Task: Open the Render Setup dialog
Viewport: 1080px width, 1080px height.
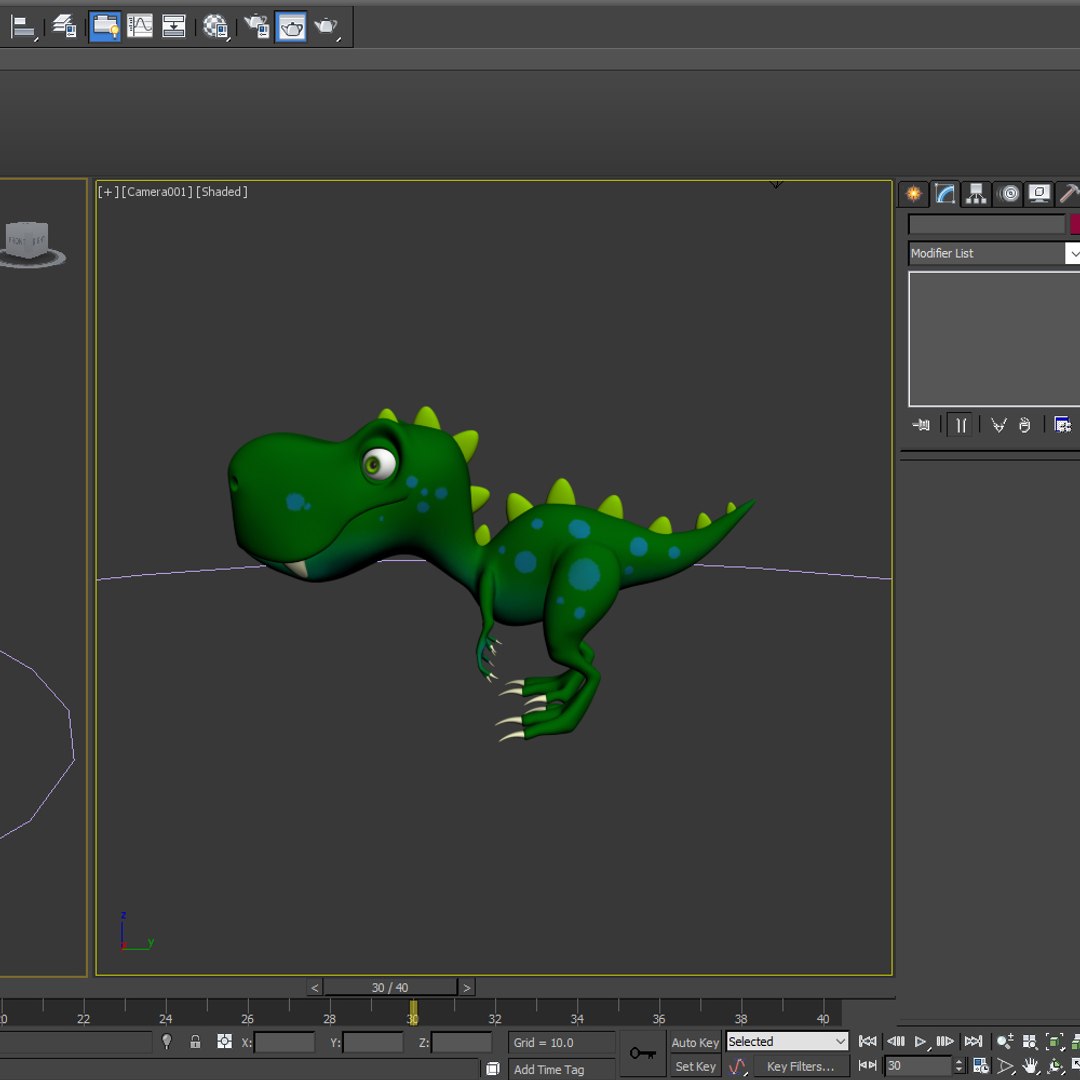Action: pyautogui.click(x=257, y=27)
